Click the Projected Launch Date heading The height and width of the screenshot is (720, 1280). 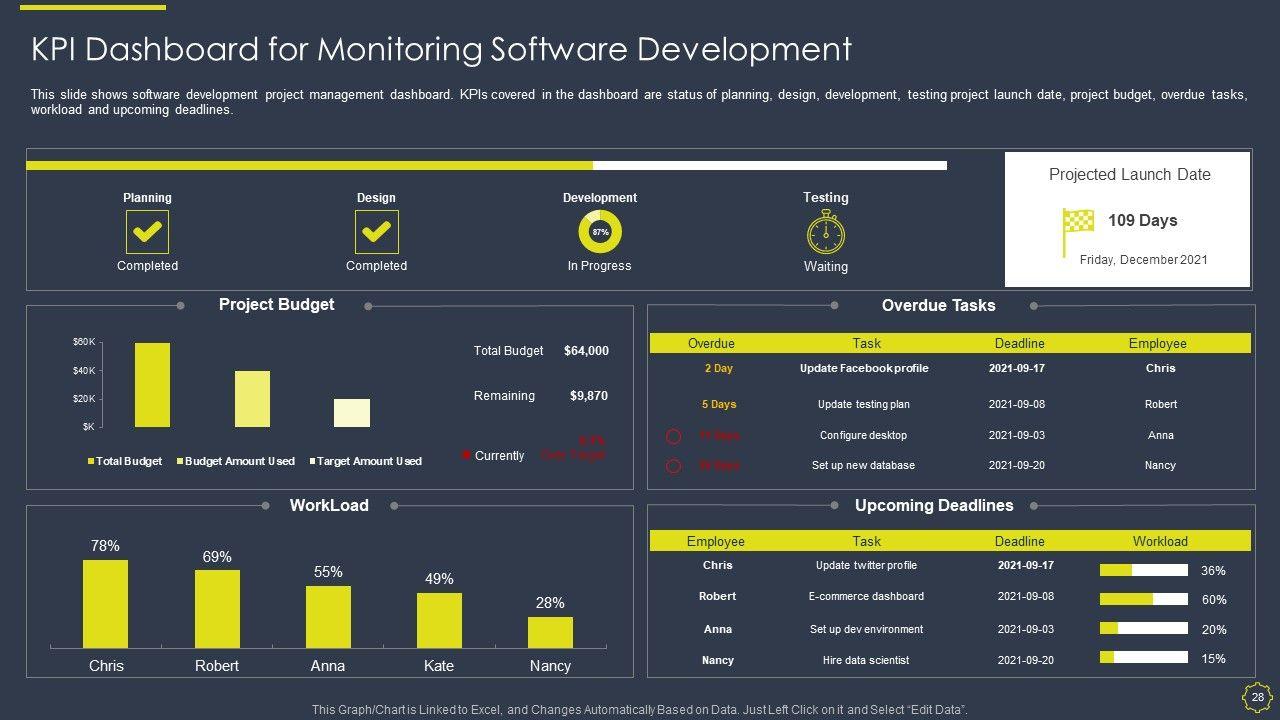click(x=1130, y=175)
